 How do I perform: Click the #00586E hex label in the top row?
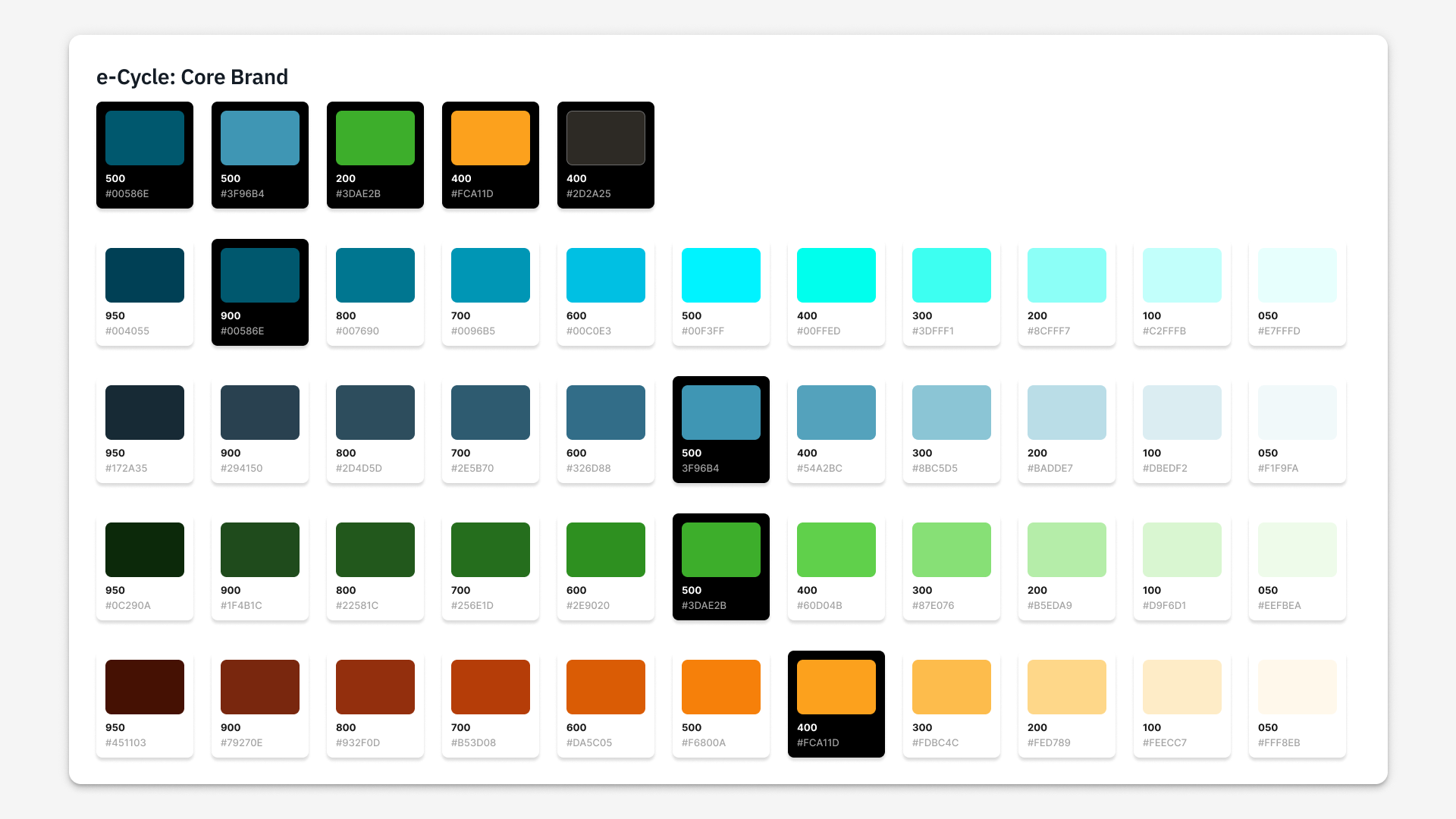pyautogui.click(x=127, y=194)
